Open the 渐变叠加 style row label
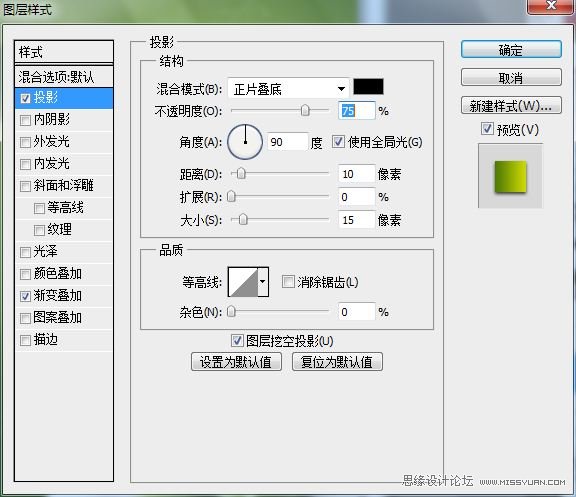This screenshot has height=497, width=576. click(x=58, y=296)
